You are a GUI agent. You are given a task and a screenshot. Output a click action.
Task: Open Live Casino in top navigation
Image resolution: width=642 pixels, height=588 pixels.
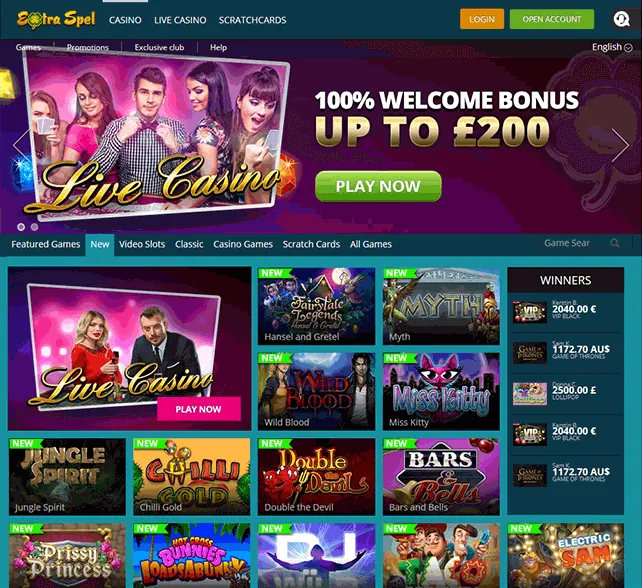pyautogui.click(x=180, y=20)
